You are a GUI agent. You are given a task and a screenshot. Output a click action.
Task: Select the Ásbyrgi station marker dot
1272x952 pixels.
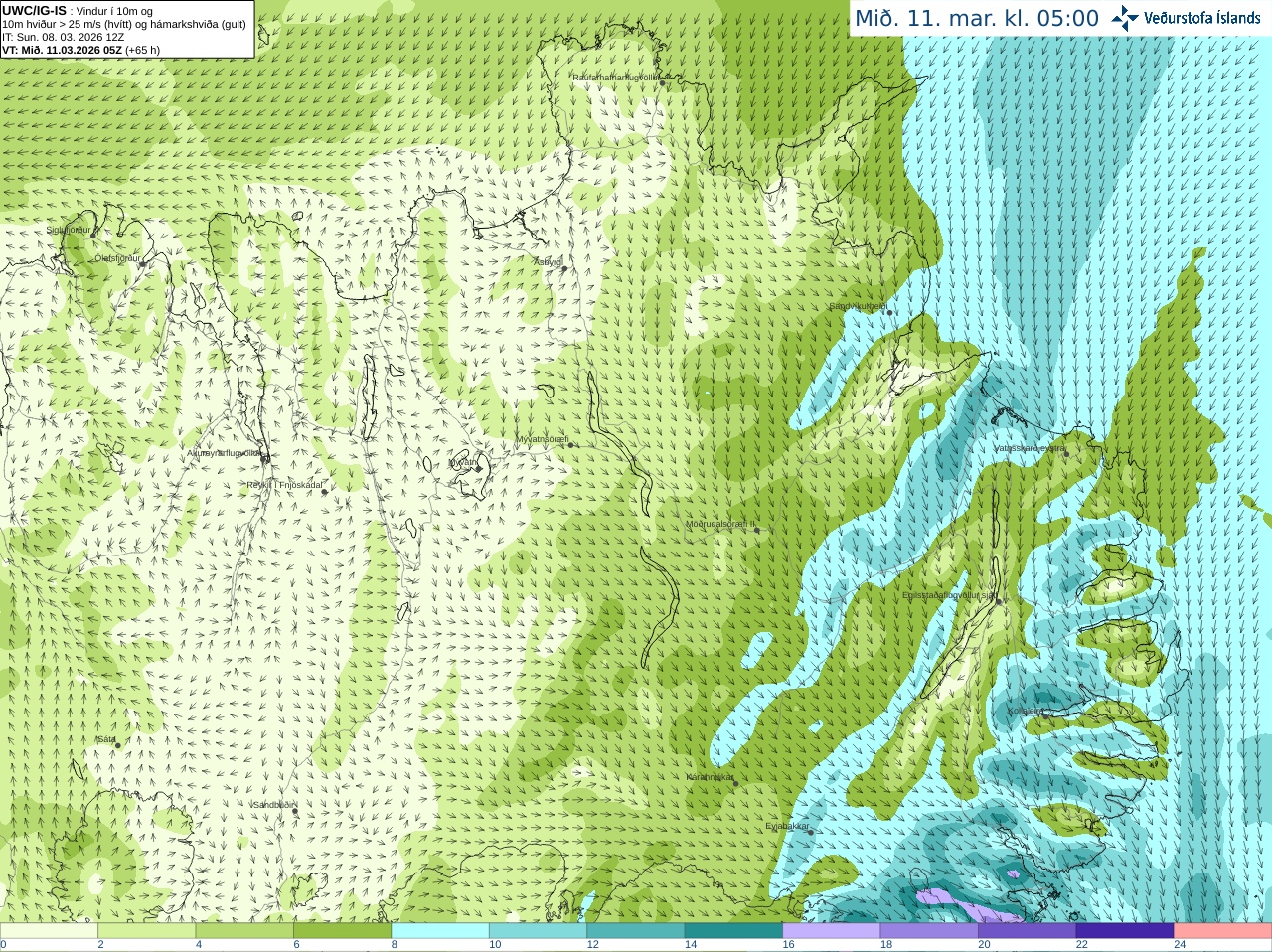[564, 268]
